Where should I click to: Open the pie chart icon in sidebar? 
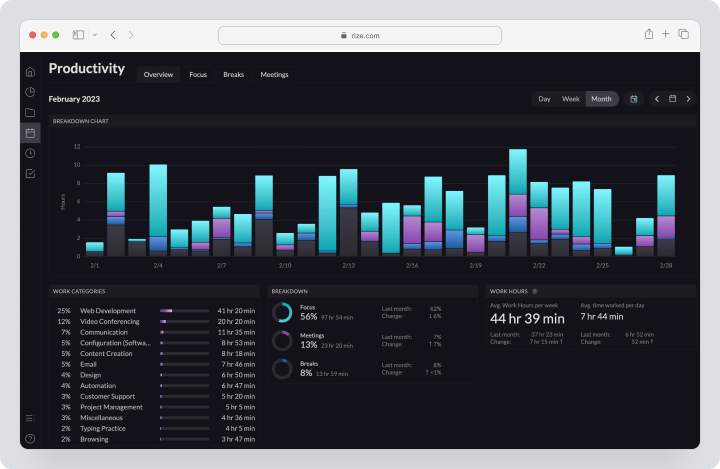[x=30, y=92]
